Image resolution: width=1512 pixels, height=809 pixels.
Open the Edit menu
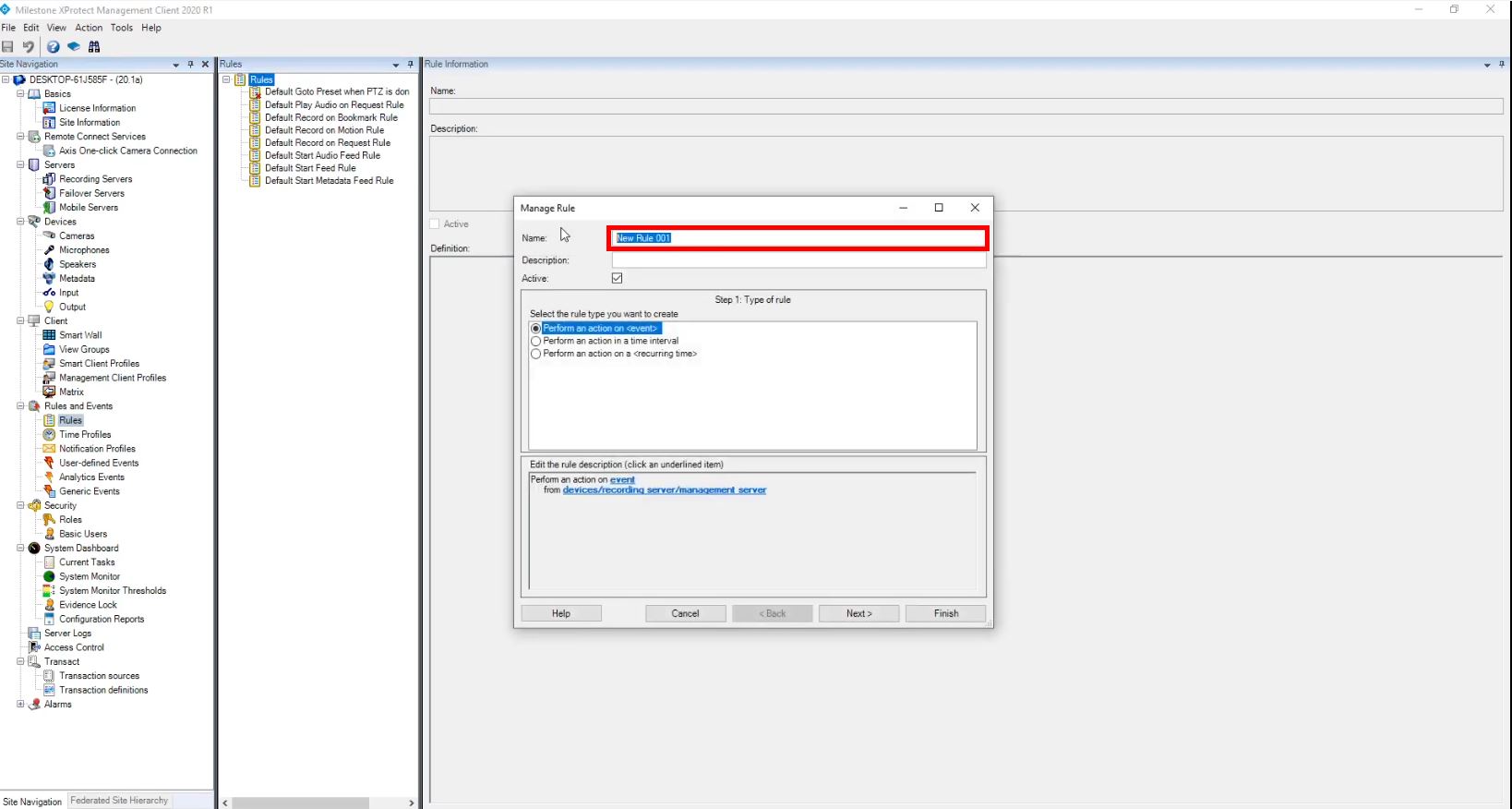click(31, 28)
